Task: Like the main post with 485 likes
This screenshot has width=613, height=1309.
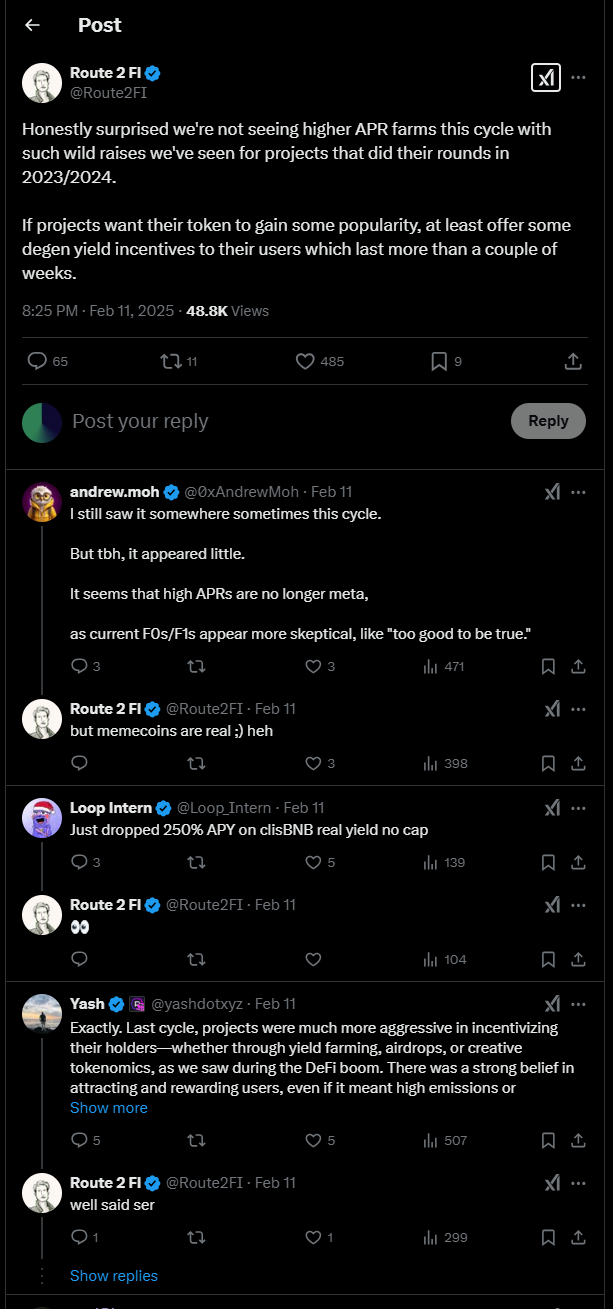Action: click(x=319, y=361)
